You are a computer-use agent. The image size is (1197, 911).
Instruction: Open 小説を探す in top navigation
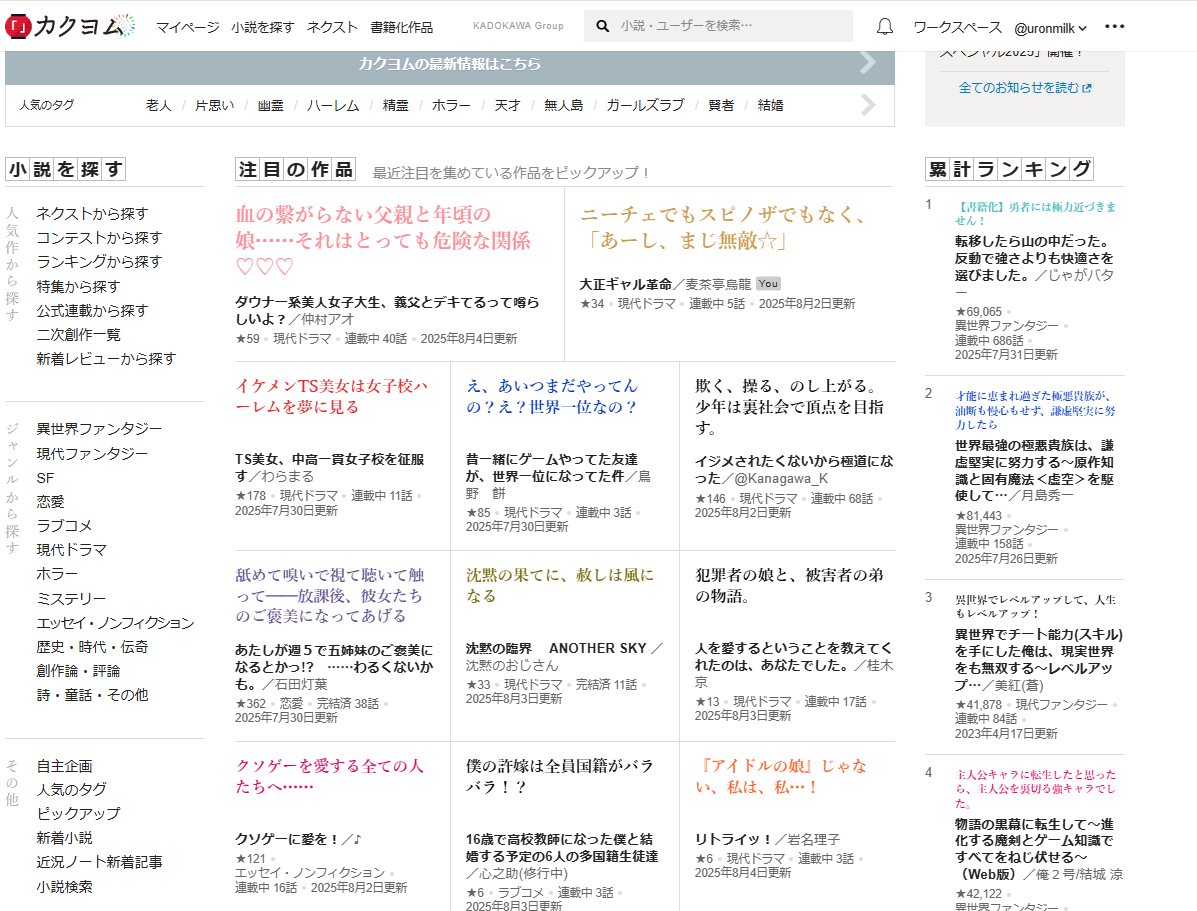coord(263,27)
